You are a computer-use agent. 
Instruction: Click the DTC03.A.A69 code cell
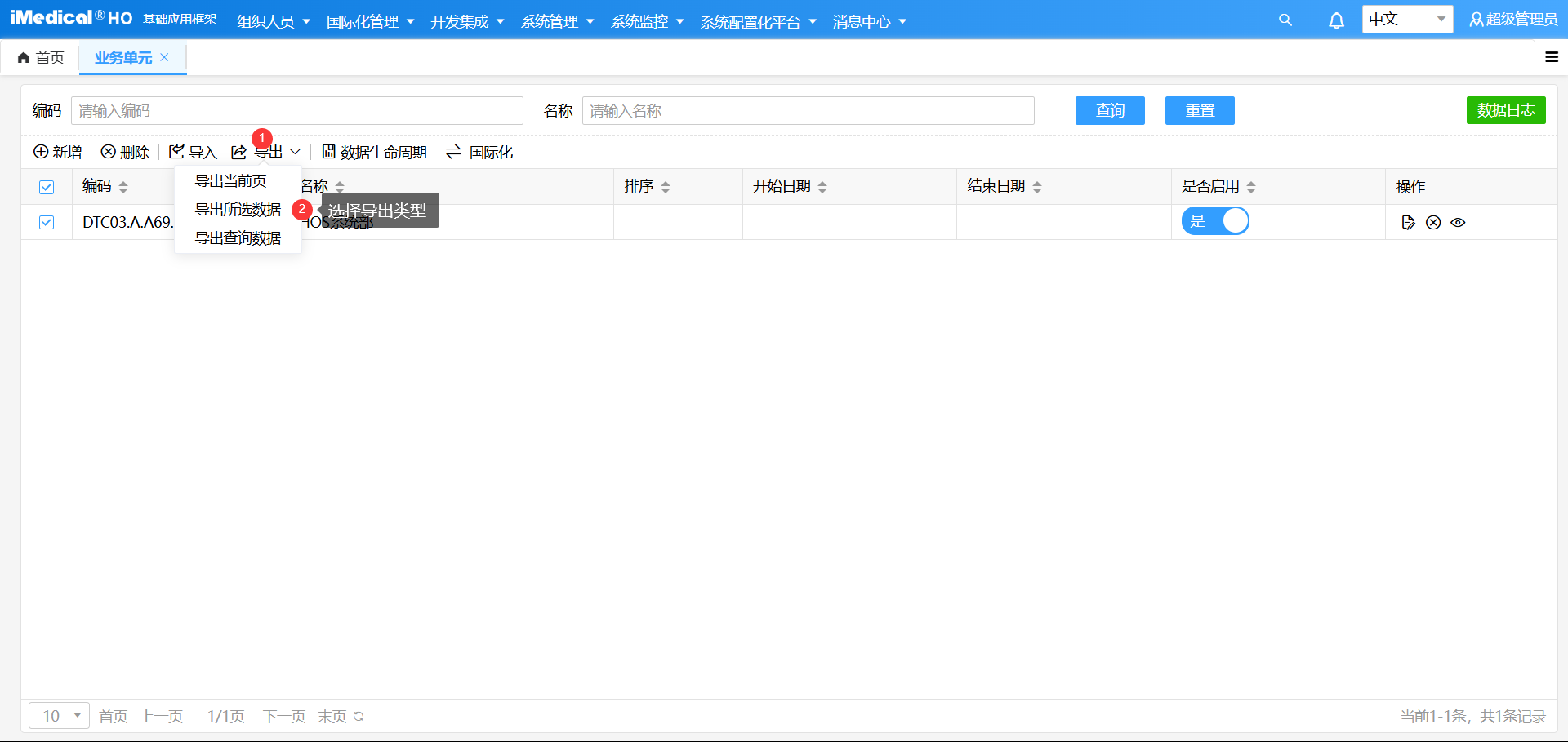click(x=127, y=222)
